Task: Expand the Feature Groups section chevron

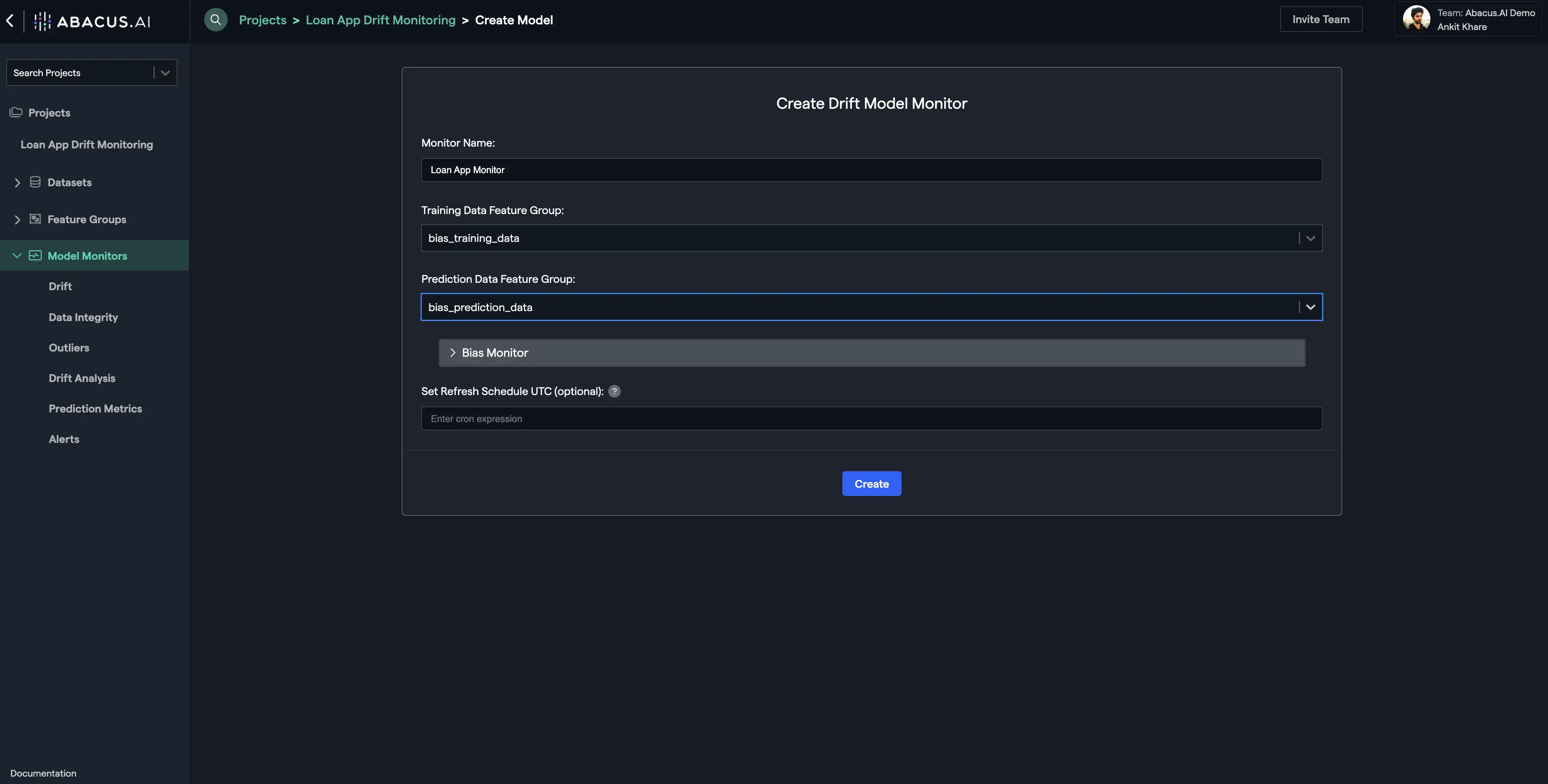Action: 17,219
